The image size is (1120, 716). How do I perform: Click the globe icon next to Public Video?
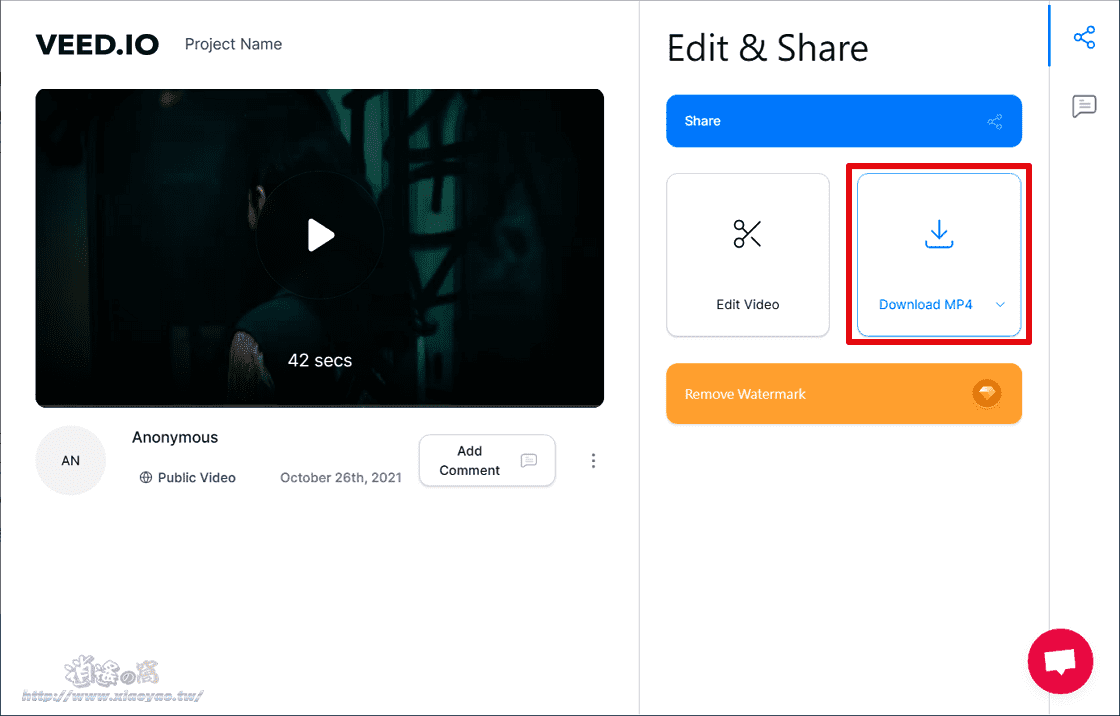point(146,478)
